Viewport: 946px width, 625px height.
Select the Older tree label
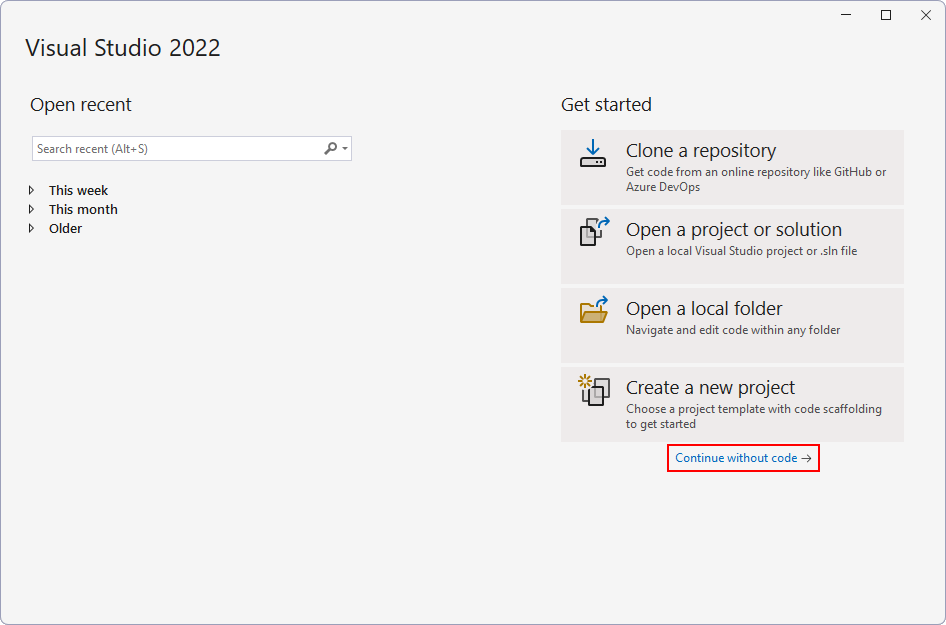pos(65,228)
